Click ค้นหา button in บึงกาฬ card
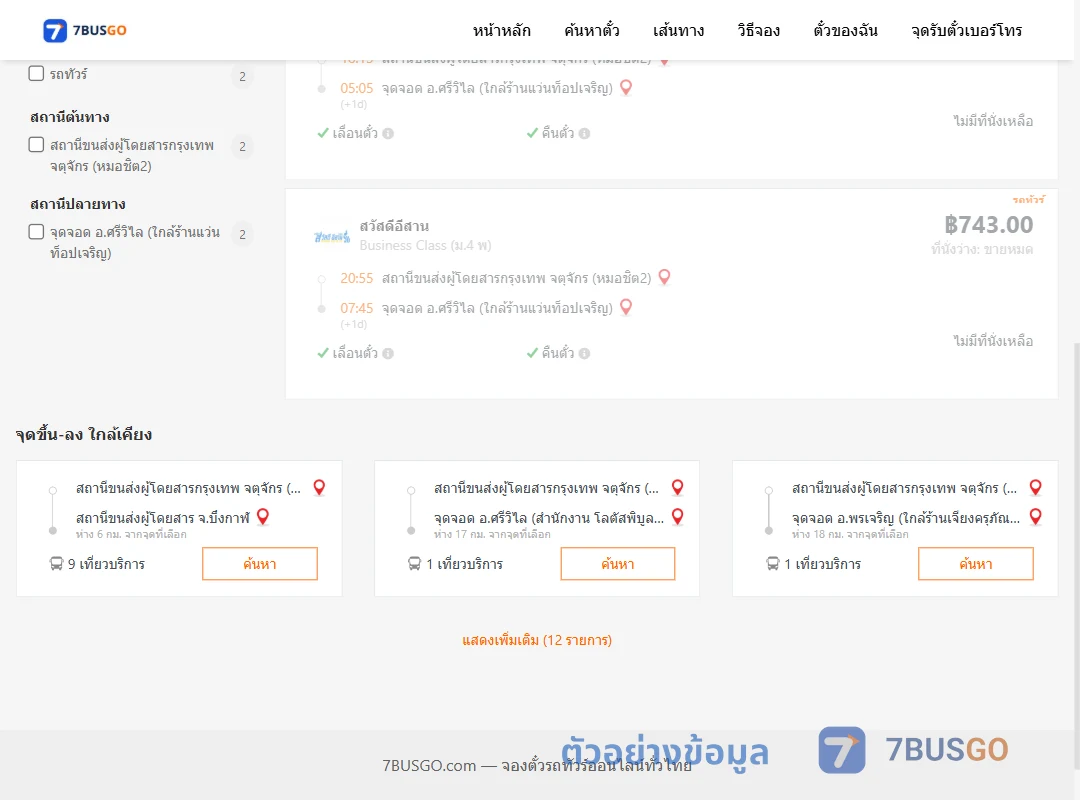1080x800 pixels. pos(260,564)
